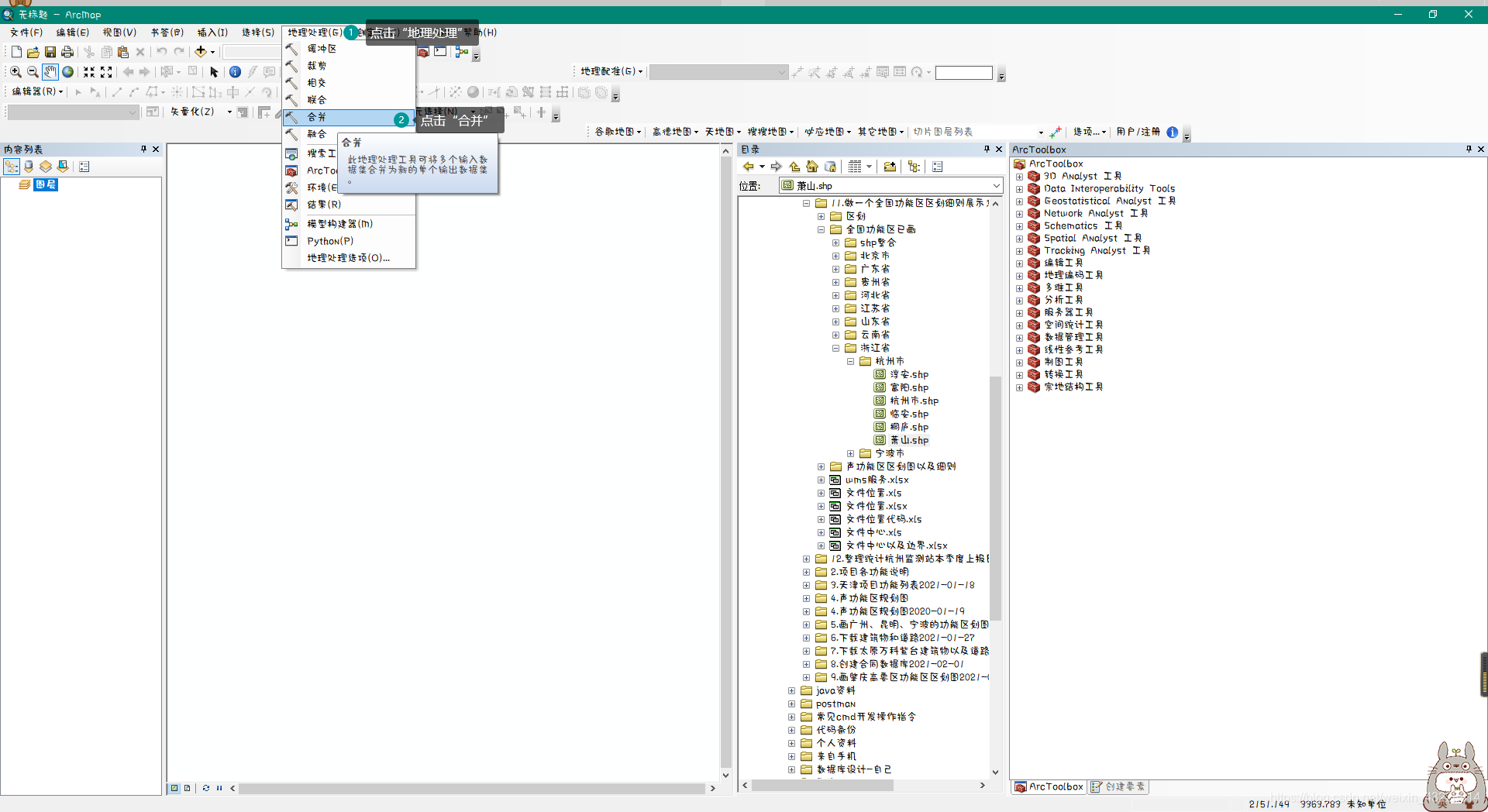Click the user/registration info icon

1173,132
